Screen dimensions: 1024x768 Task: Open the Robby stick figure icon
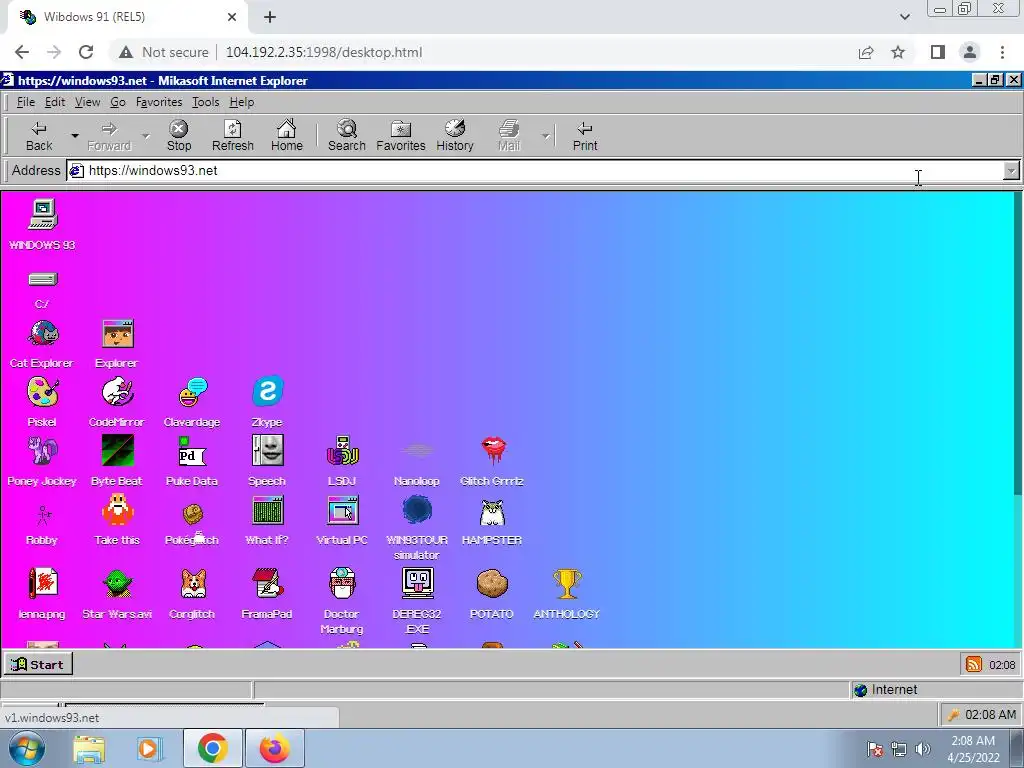[x=43, y=515]
